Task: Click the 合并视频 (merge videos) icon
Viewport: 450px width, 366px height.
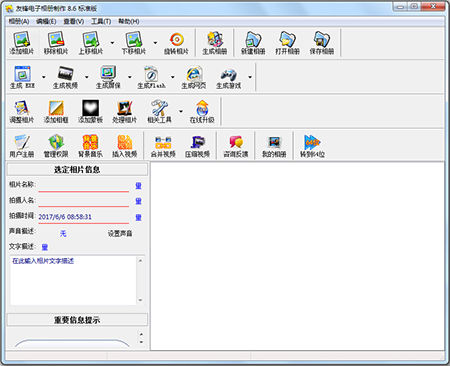Action: 163,146
